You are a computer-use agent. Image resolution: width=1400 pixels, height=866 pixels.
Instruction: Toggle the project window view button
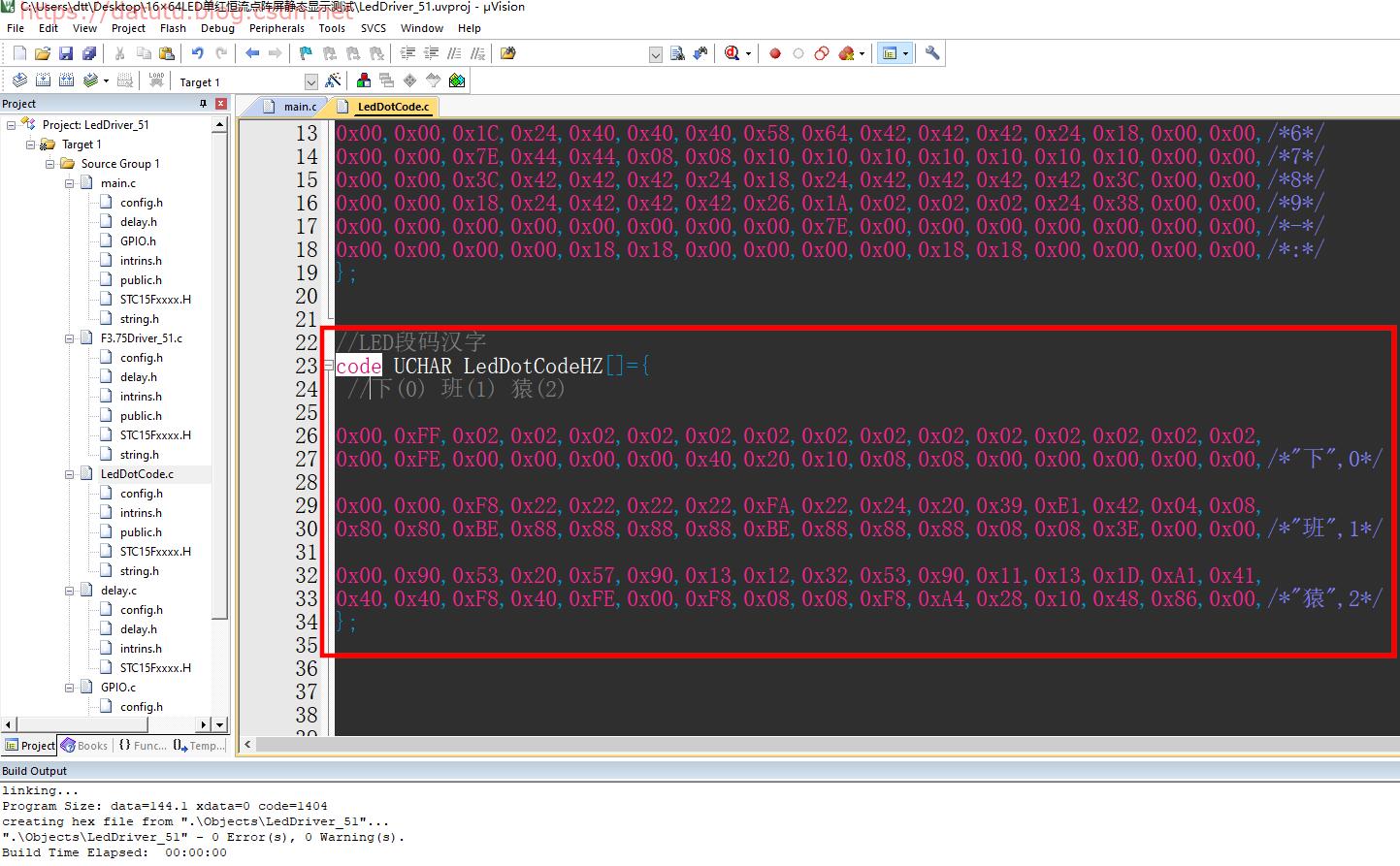pos(890,53)
